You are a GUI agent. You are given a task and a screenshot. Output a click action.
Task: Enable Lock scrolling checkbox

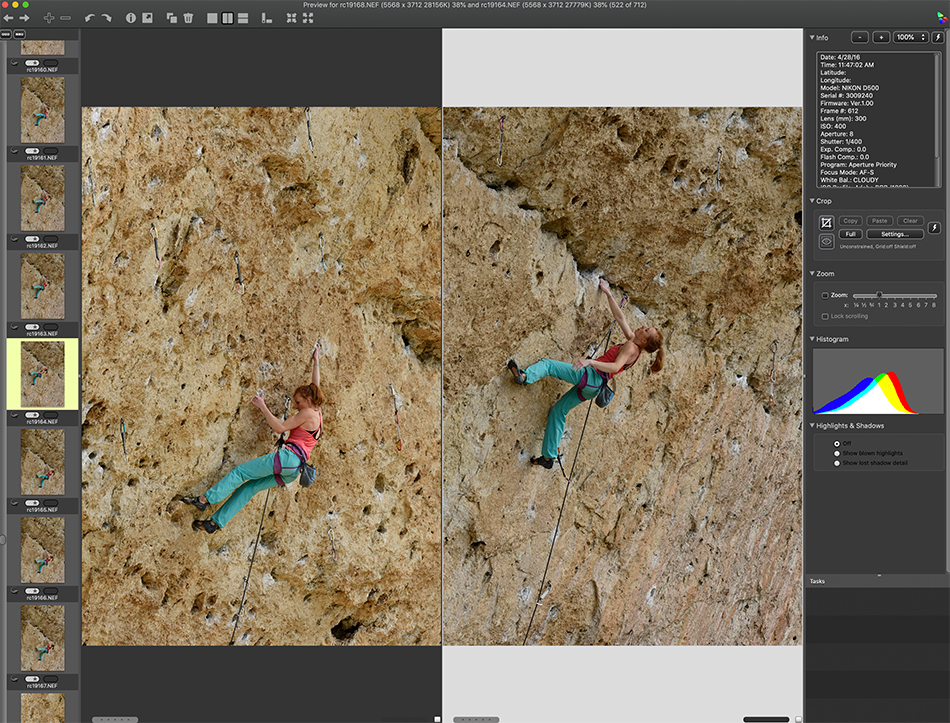[x=825, y=316]
